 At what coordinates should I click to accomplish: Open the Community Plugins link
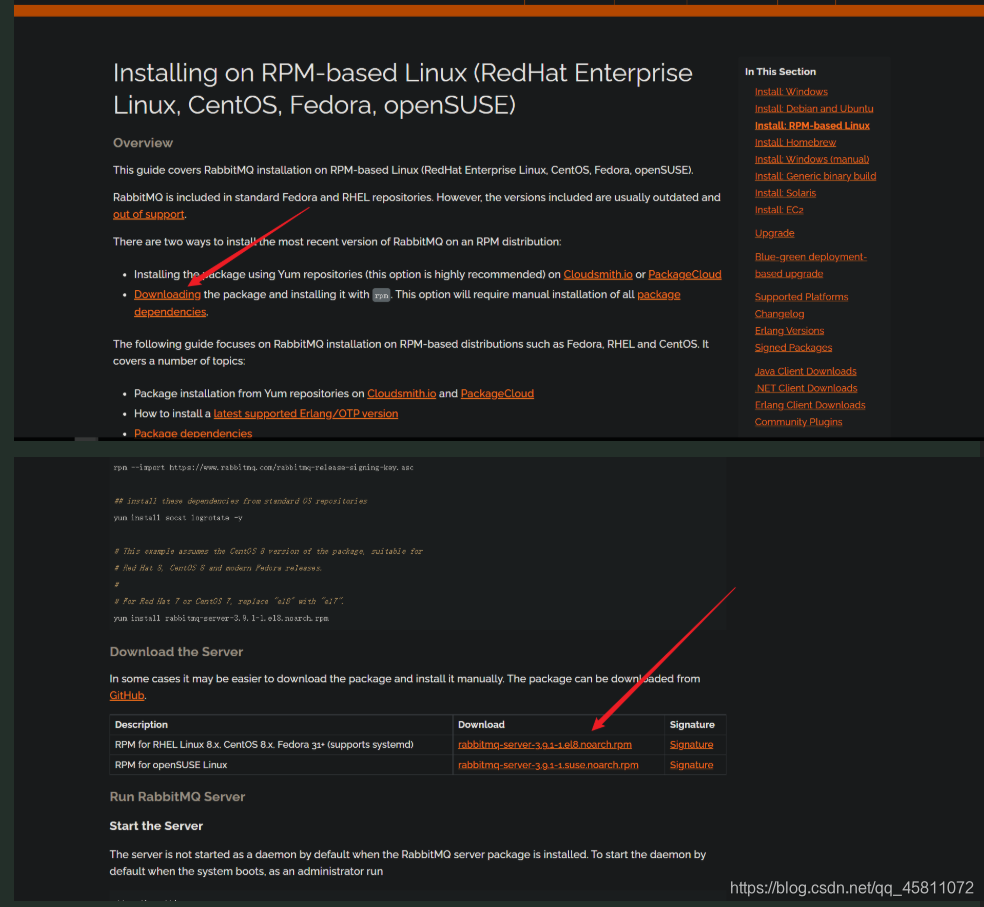pos(798,422)
